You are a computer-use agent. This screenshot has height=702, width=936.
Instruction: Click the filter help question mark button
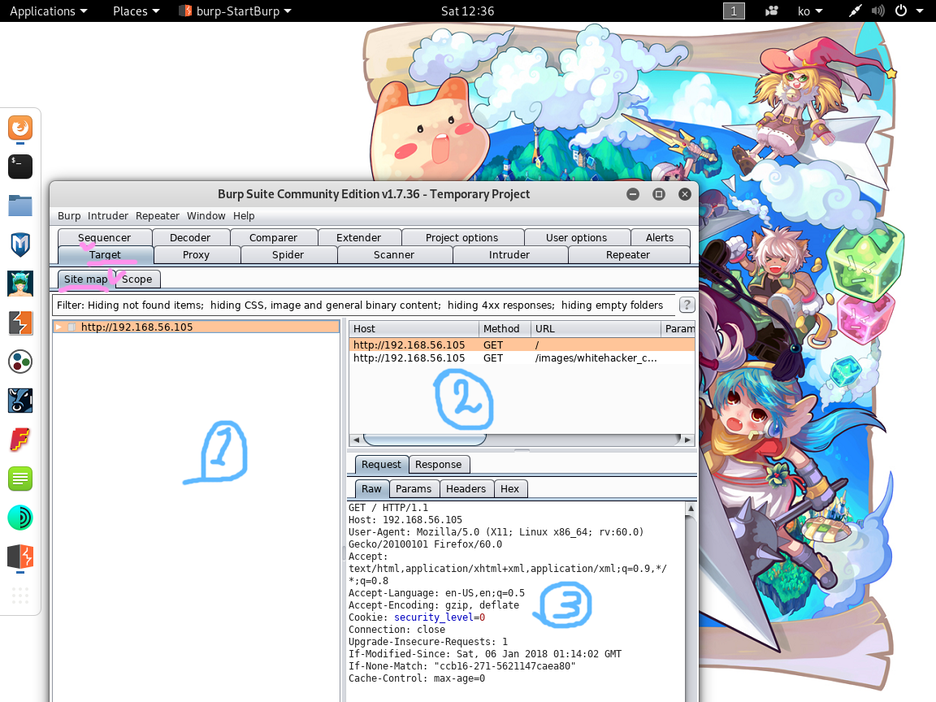686,305
